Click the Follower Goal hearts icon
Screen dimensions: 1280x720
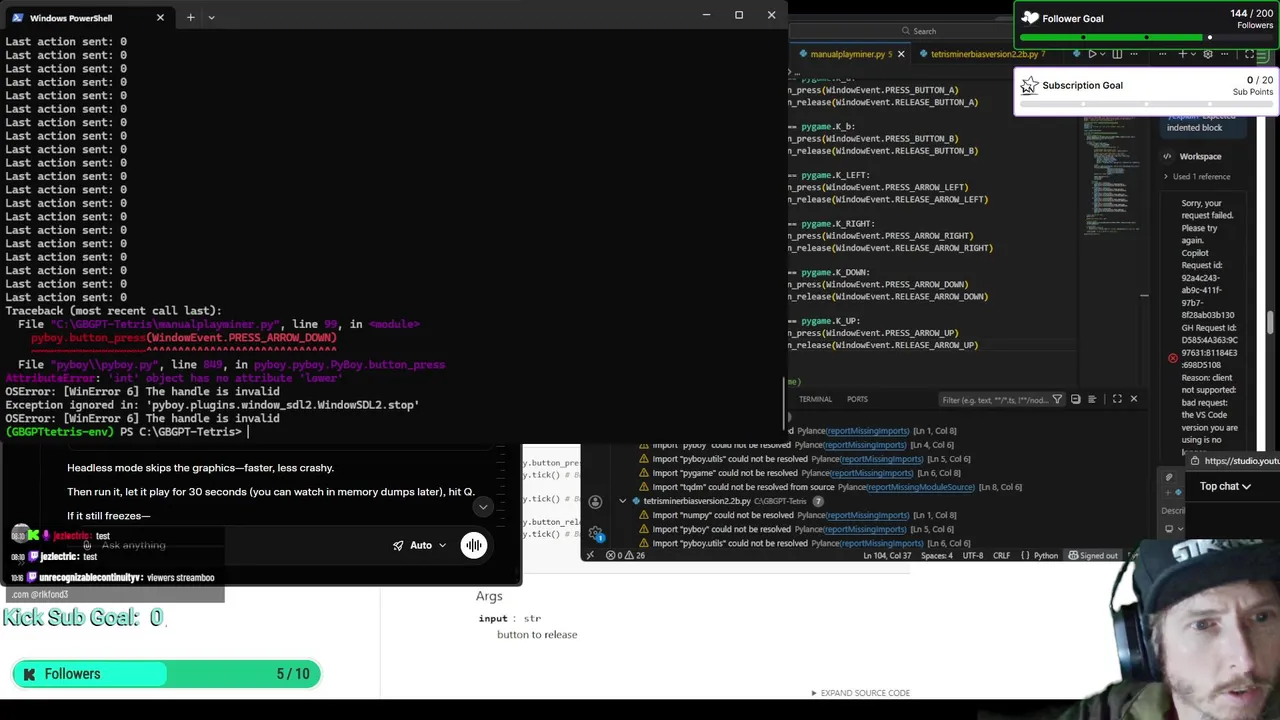point(1029,18)
